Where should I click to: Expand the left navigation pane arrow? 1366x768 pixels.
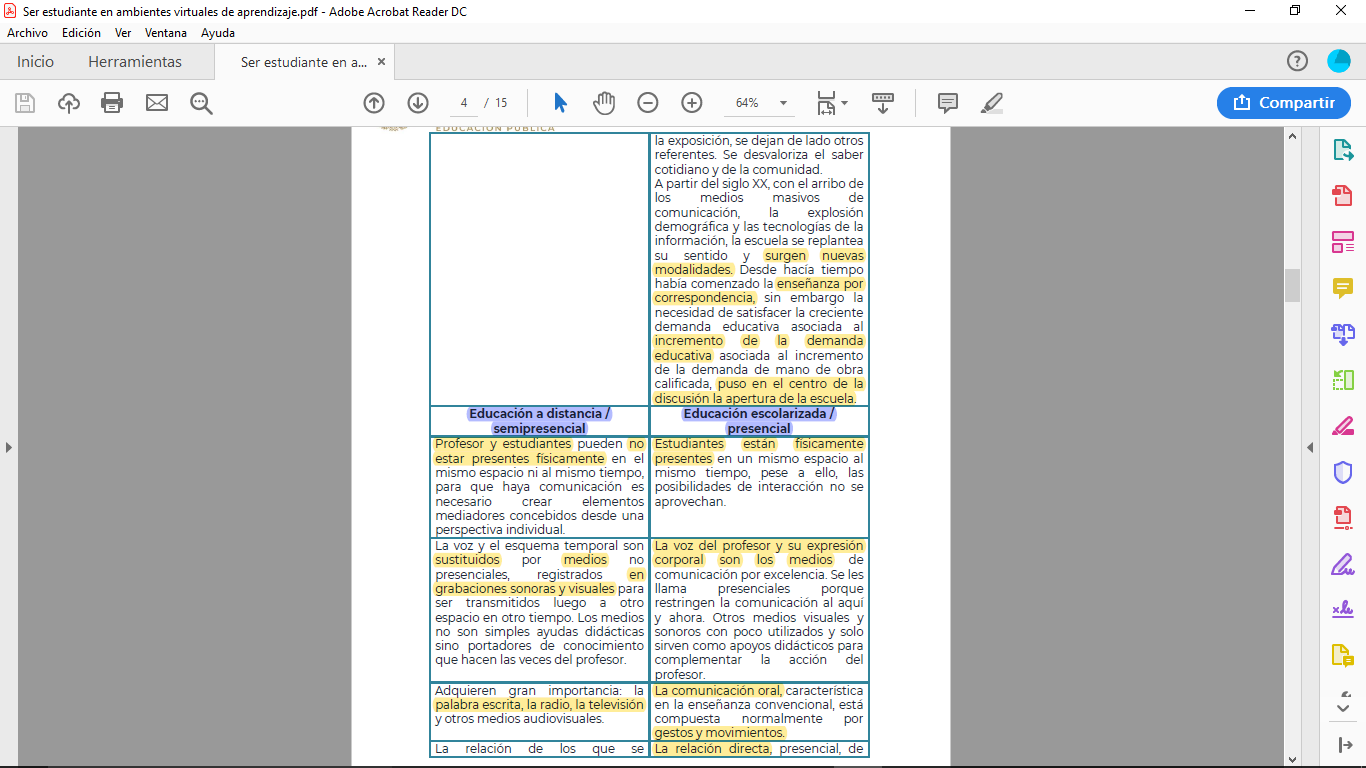pos(9,447)
